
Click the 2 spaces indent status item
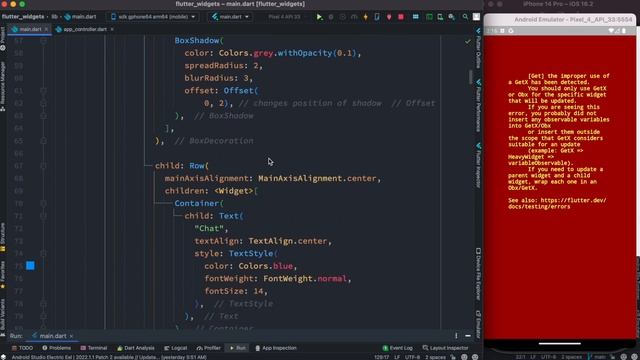coord(436,357)
